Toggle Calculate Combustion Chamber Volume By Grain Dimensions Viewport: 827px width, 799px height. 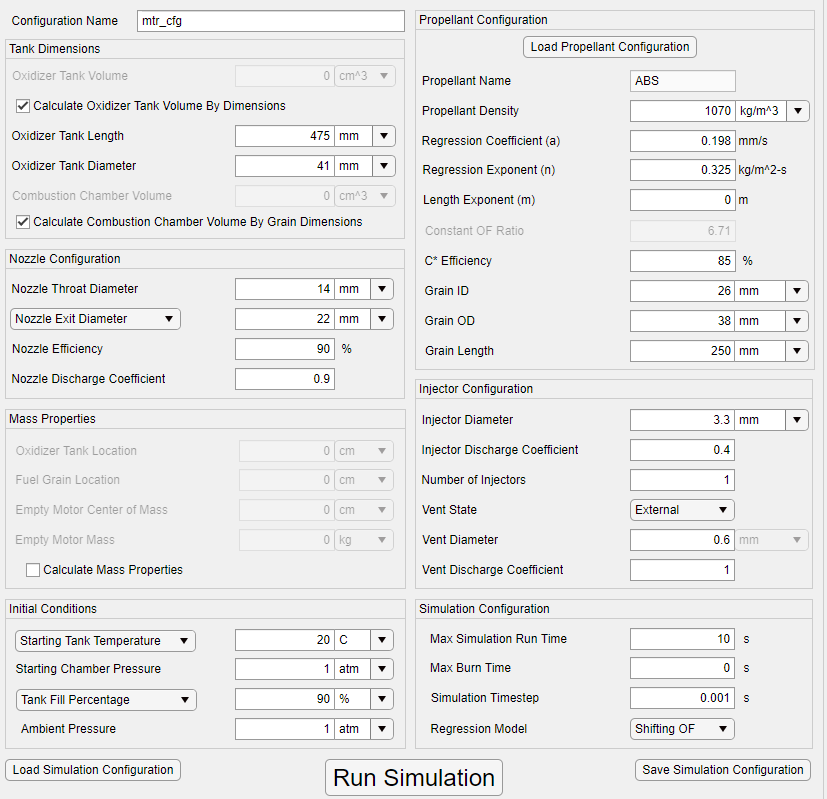[23, 222]
